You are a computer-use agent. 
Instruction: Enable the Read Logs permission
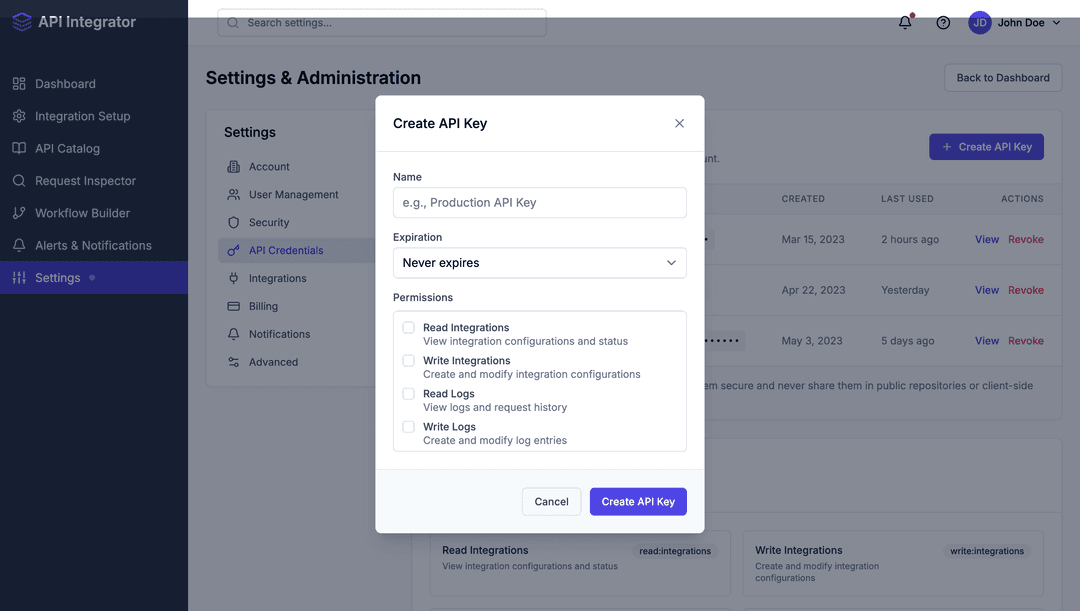click(408, 393)
